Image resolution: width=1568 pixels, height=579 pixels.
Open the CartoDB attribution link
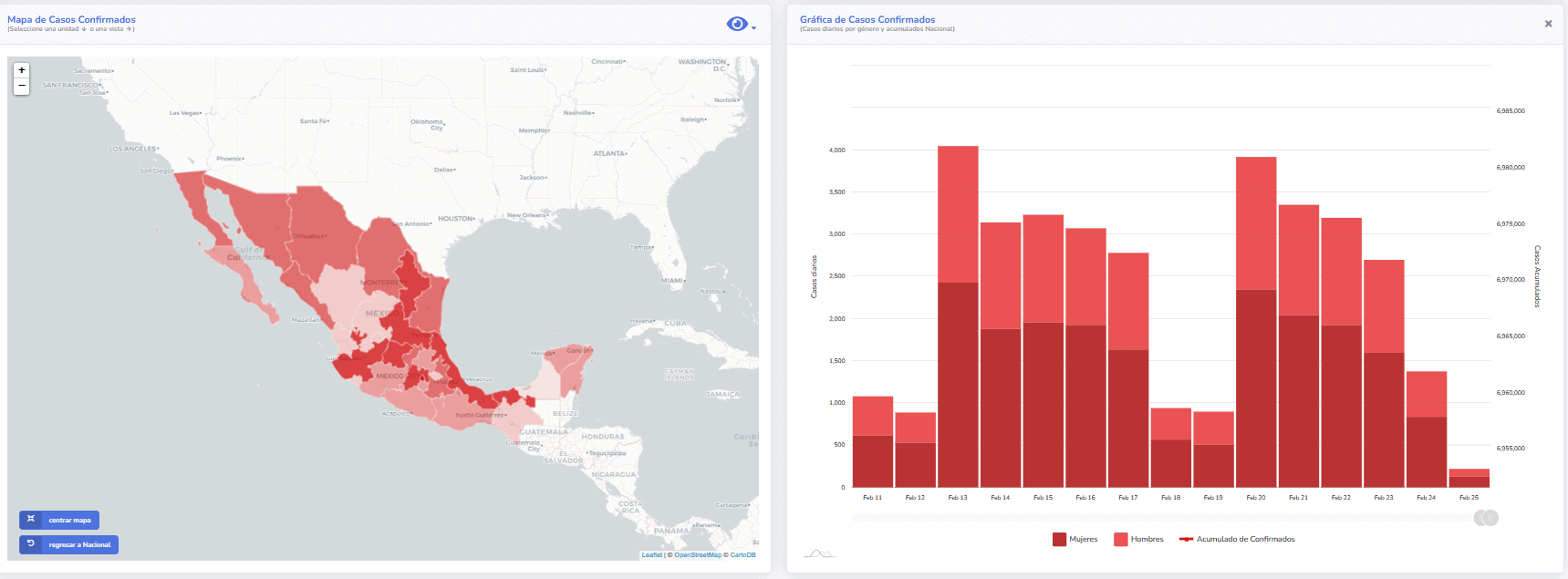(x=742, y=555)
